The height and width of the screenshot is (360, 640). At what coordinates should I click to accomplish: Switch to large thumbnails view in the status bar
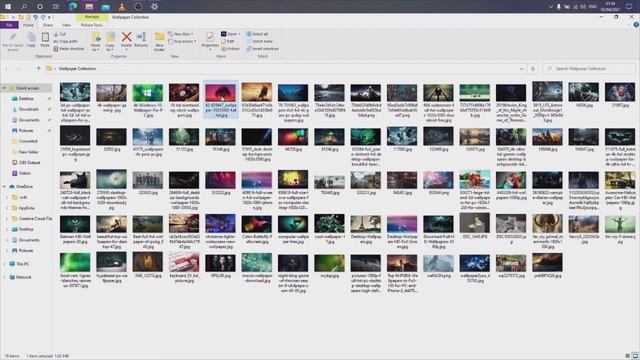[x=635, y=356]
